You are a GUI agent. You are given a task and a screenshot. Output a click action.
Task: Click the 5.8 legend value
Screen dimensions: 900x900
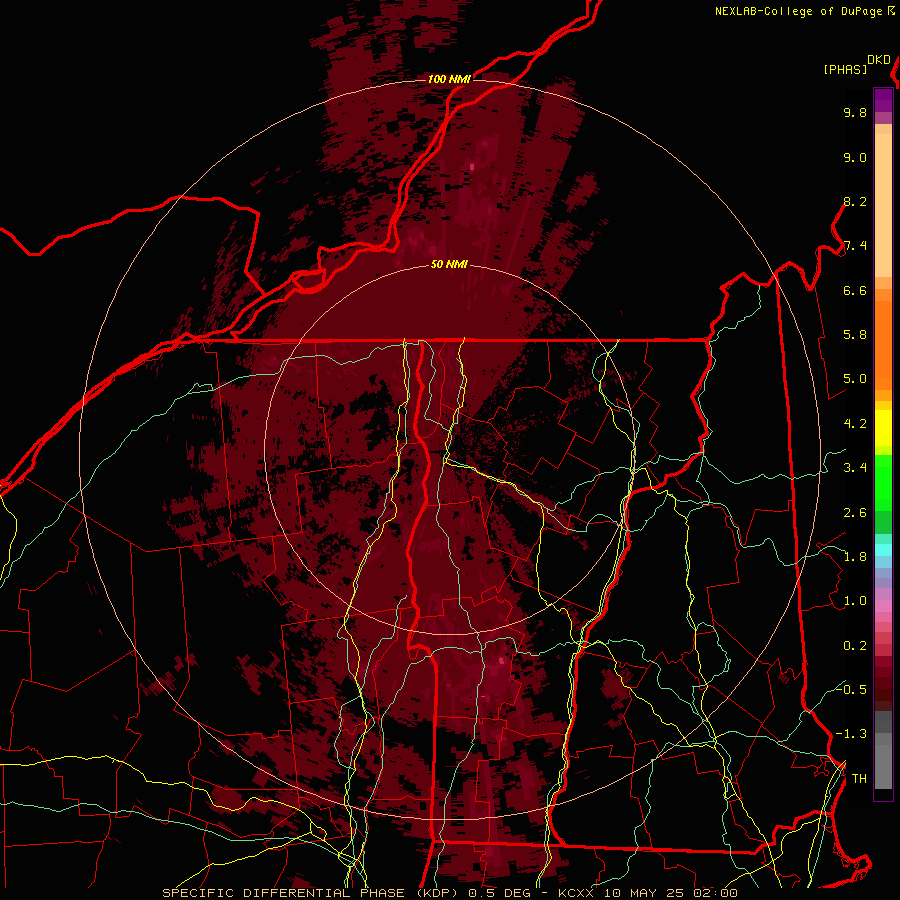[x=855, y=335]
